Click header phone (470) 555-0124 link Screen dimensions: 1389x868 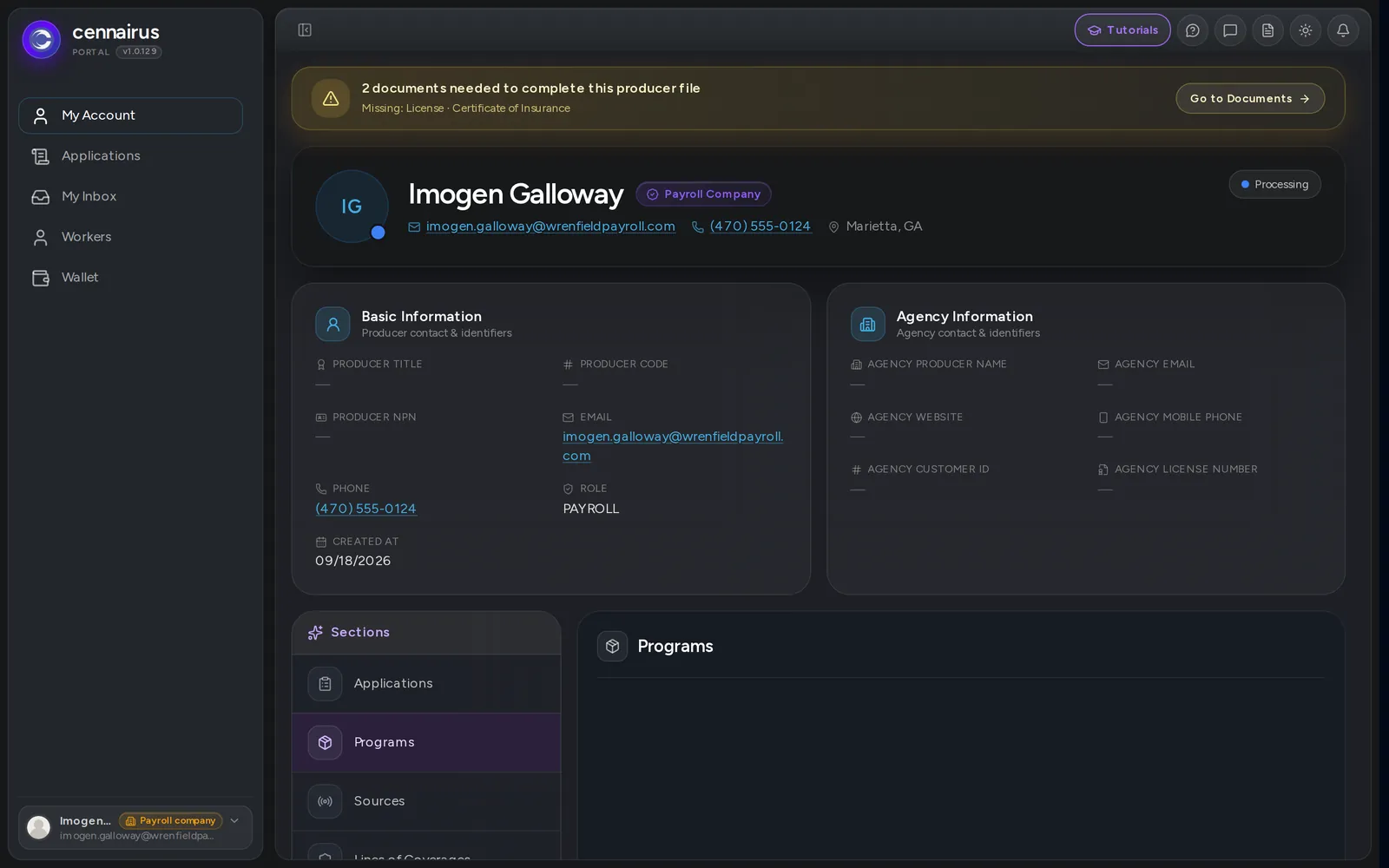760,227
